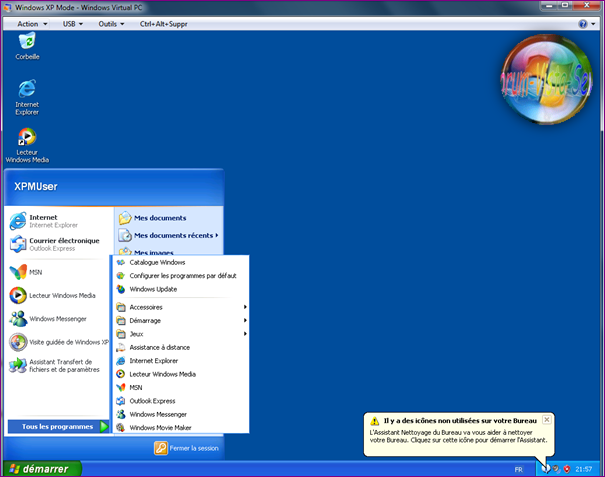Open MSN in the programs submenu

(x=181, y=387)
